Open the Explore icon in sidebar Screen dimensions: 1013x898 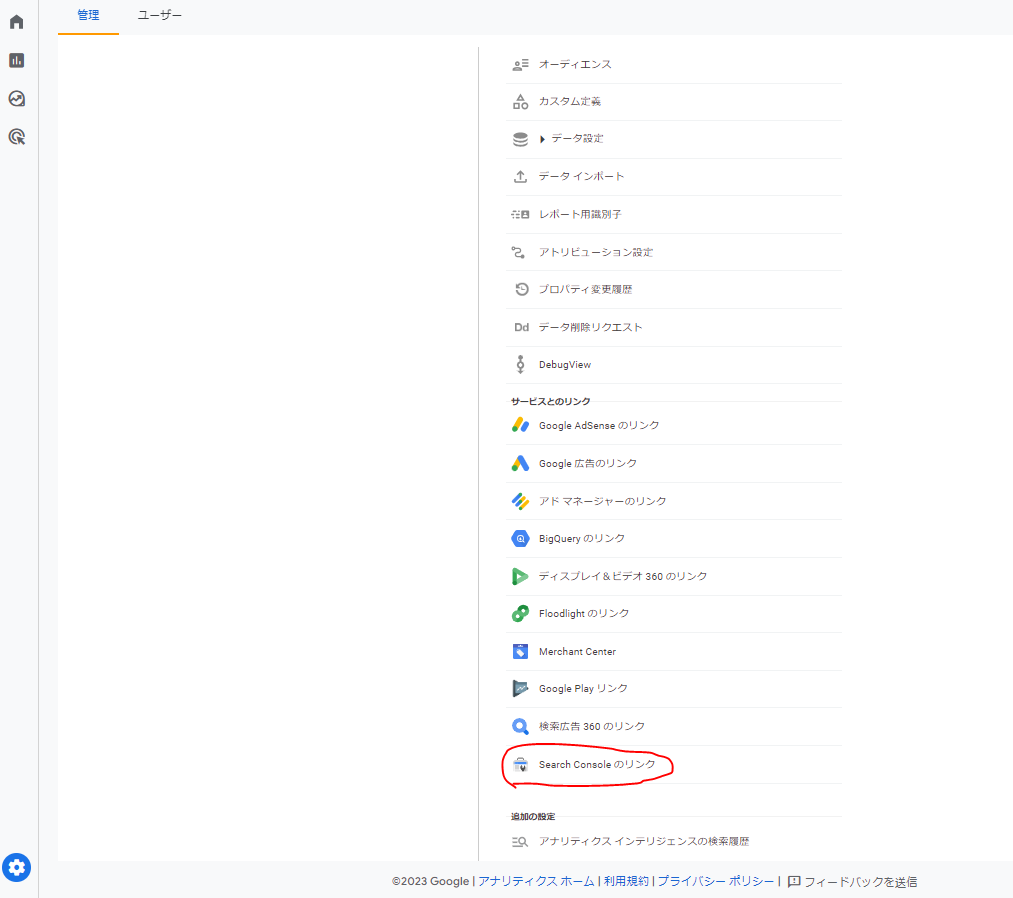click(17, 99)
